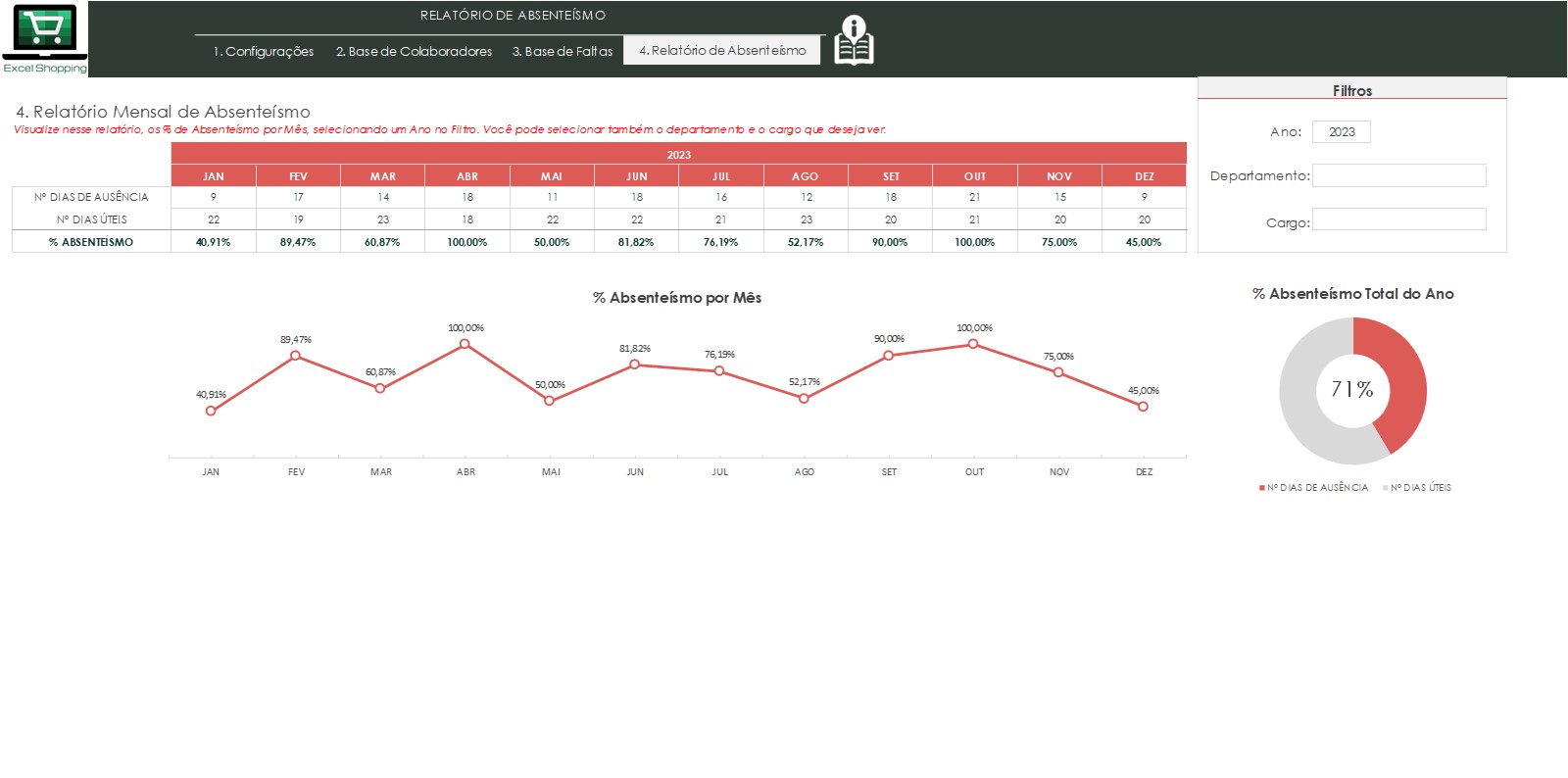Go to 2. Base de Colaboradores tab
1568x778 pixels.
coord(414,51)
